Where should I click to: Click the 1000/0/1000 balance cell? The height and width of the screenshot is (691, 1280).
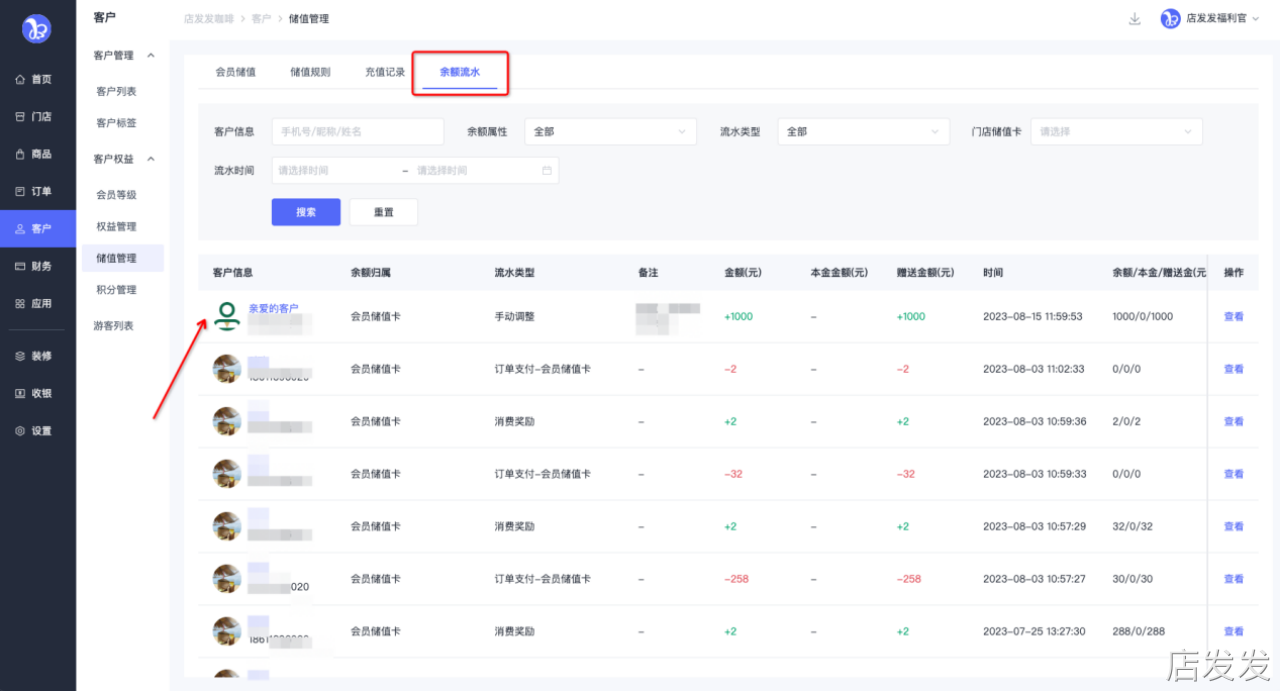1142,316
